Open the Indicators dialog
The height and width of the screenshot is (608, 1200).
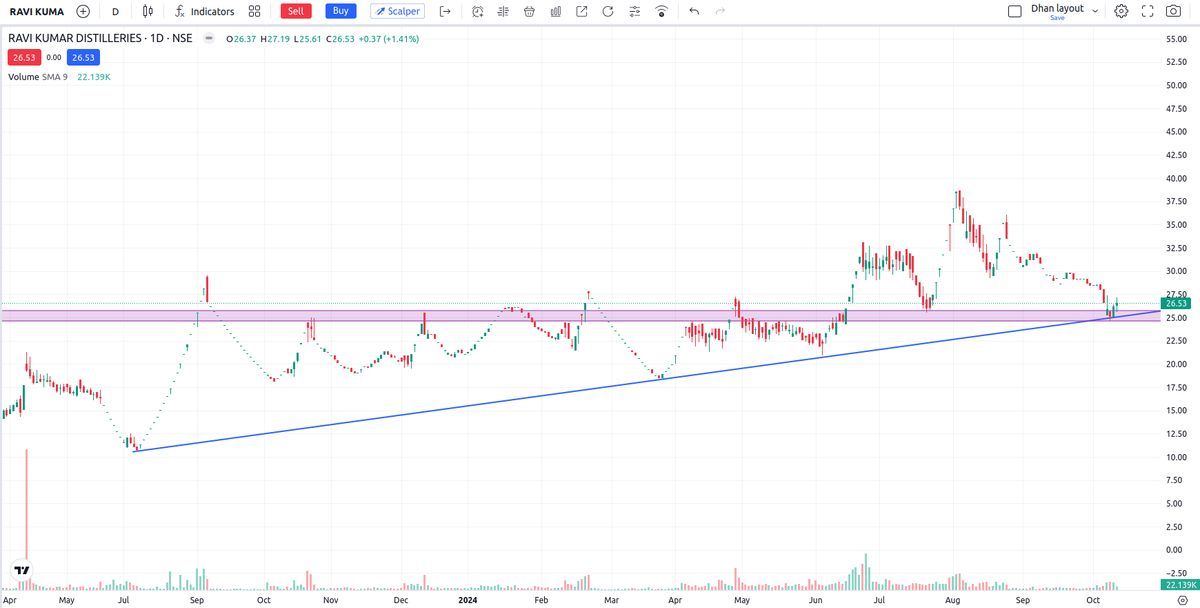point(204,11)
